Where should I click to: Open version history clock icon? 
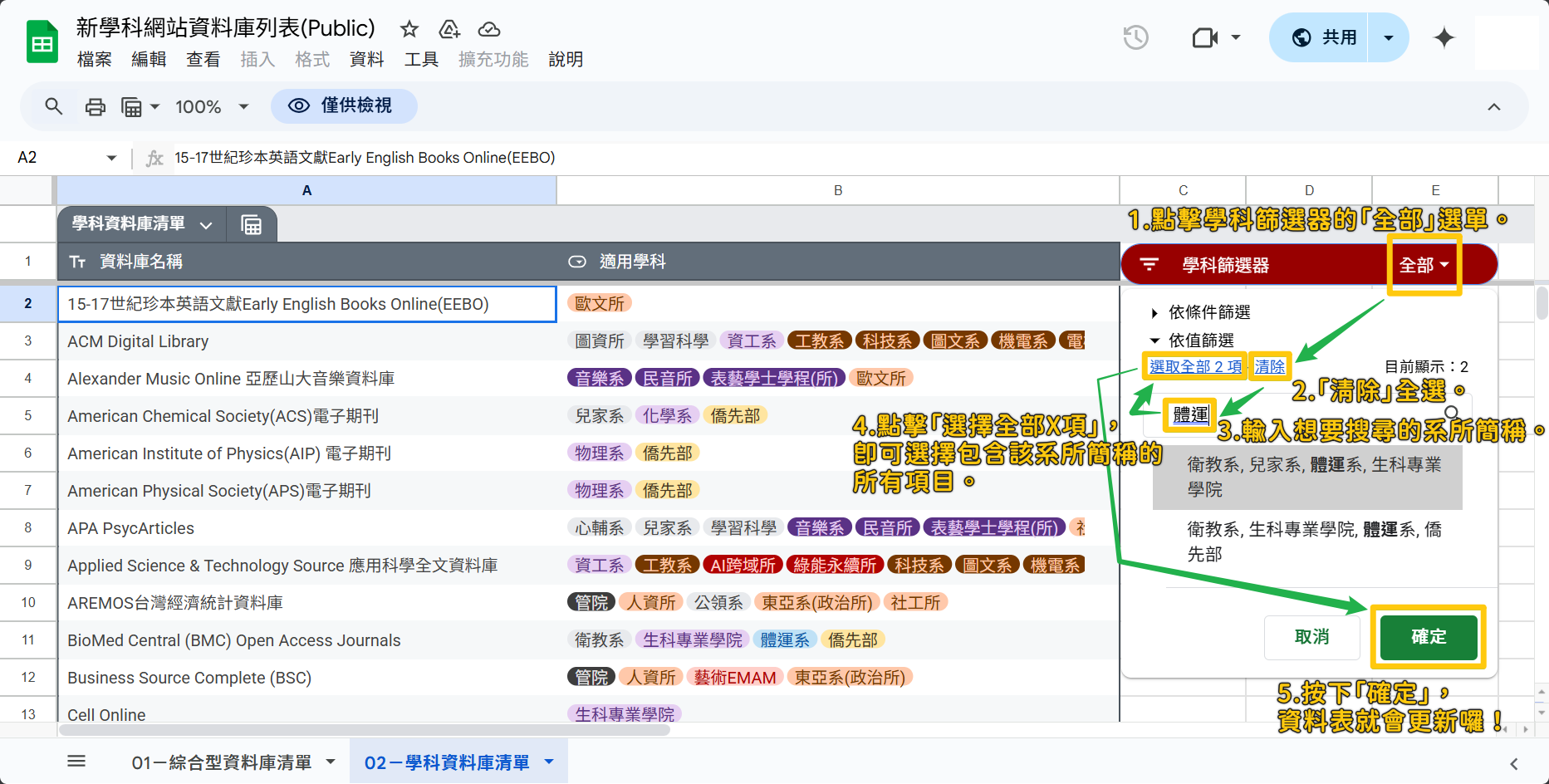click(1135, 37)
